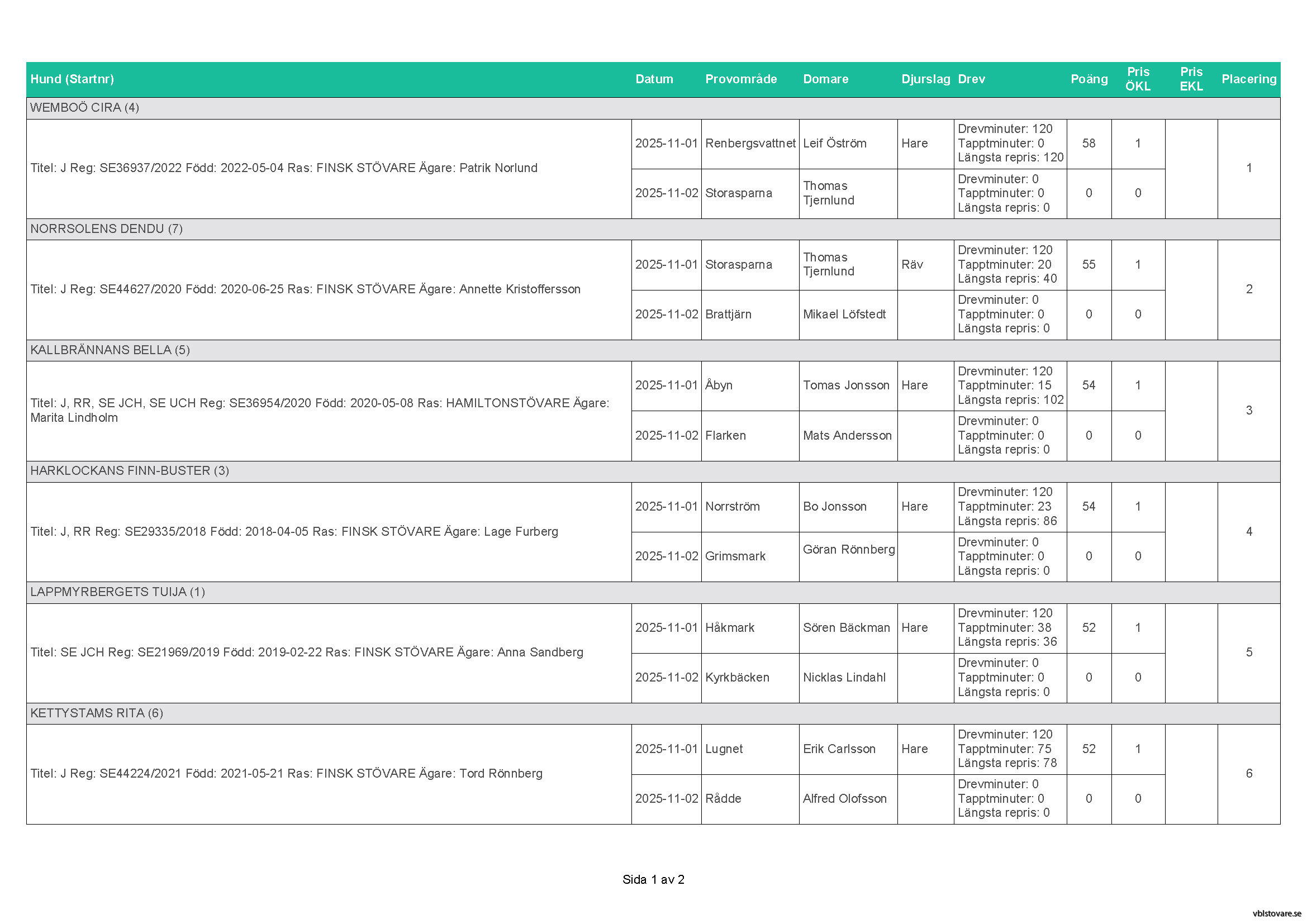The height and width of the screenshot is (924, 1307).
Task: Select the KETTYSTAMS RITA (6) heading
Action: pos(97,713)
